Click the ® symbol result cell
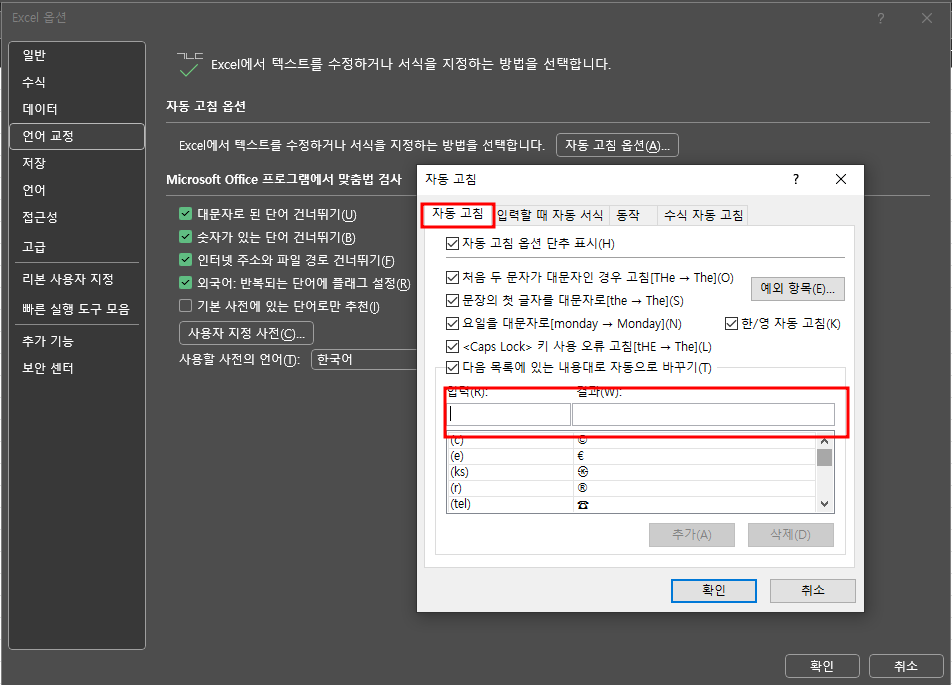 pos(695,488)
